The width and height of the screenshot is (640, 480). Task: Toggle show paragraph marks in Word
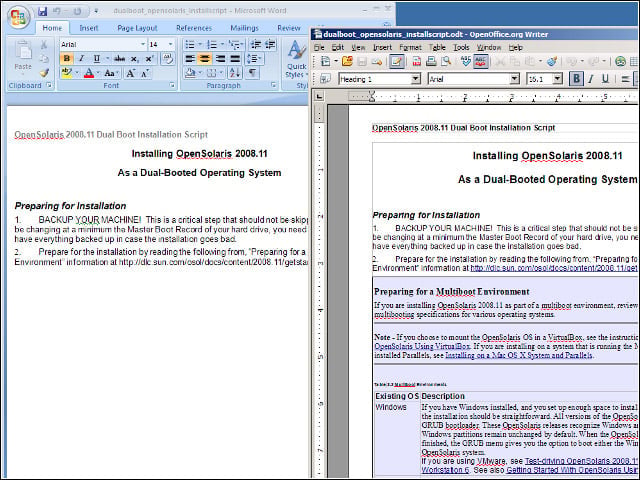click(x=252, y=73)
